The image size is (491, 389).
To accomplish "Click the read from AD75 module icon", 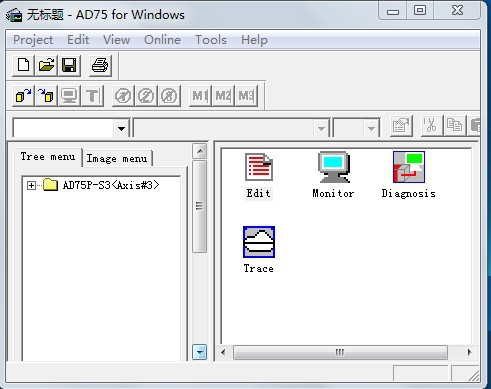I will tap(23, 96).
